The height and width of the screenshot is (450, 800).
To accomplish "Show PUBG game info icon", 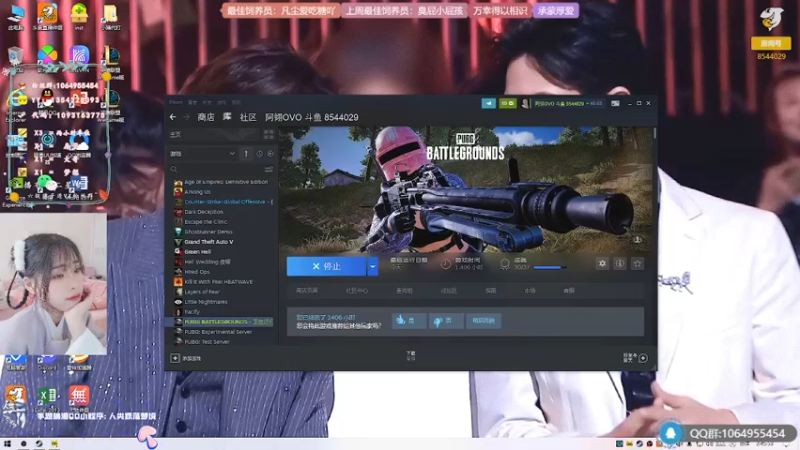I will click(619, 264).
